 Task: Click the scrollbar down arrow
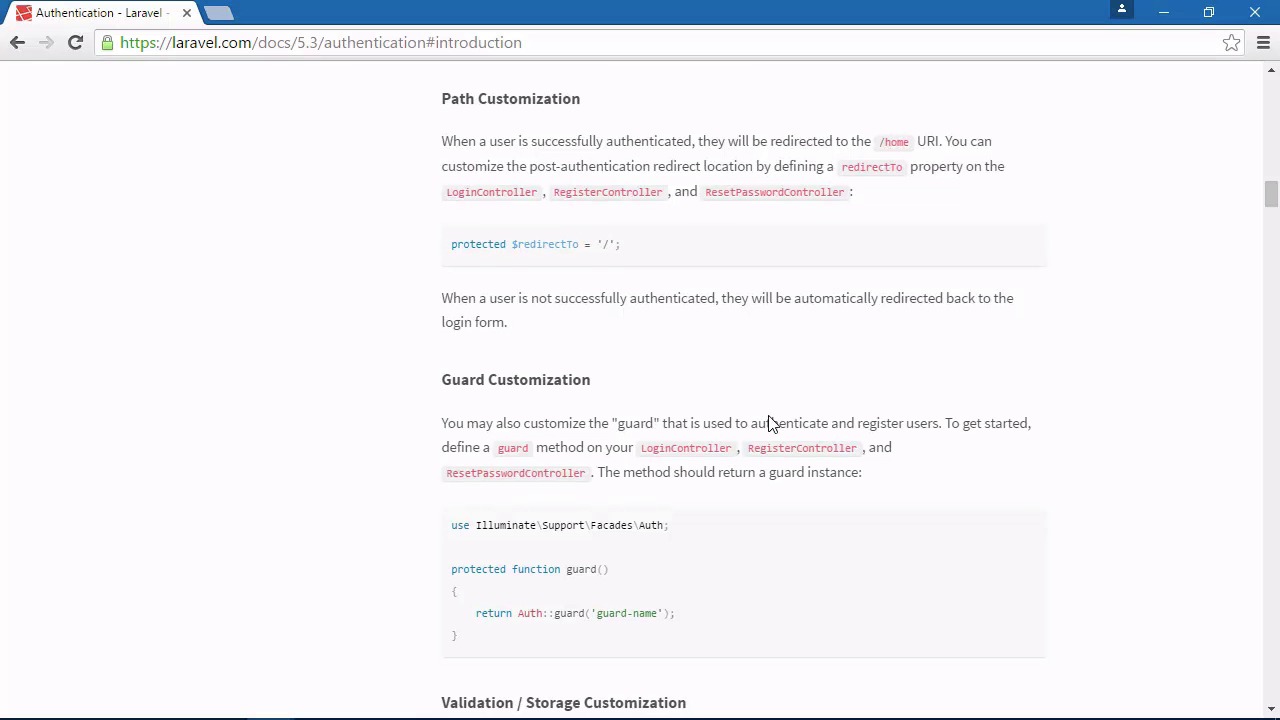1272,709
